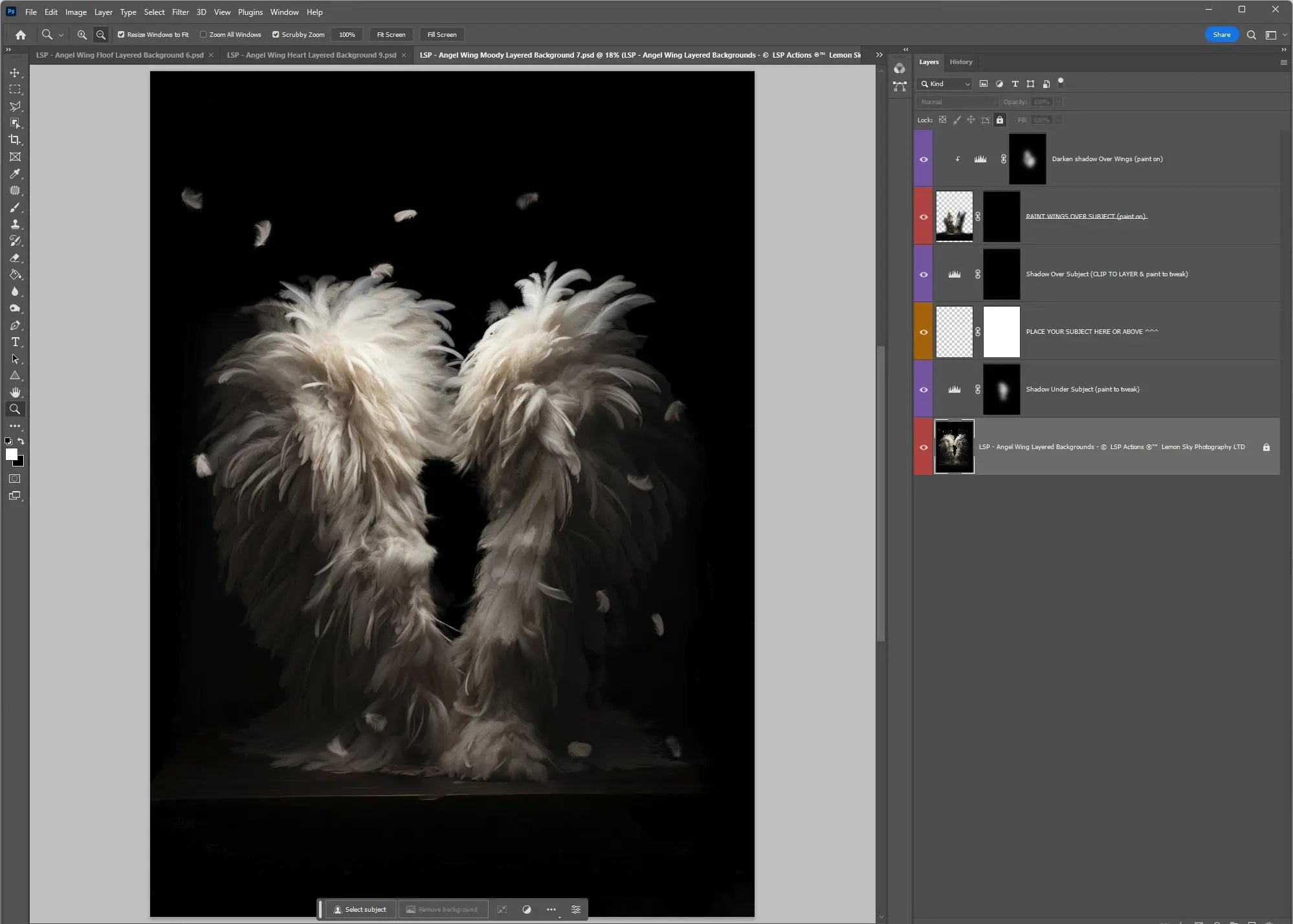Viewport: 1293px width, 924px height.
Task: Select the Horizontal Type tool
Action: (16, 342)
